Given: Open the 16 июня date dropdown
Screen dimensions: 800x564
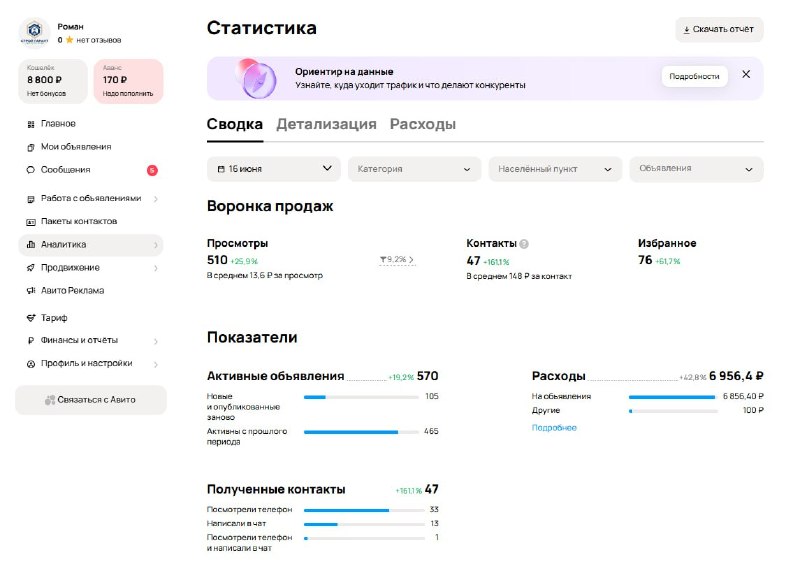Looking at the screenshot, I should click(x=273, y=169).
